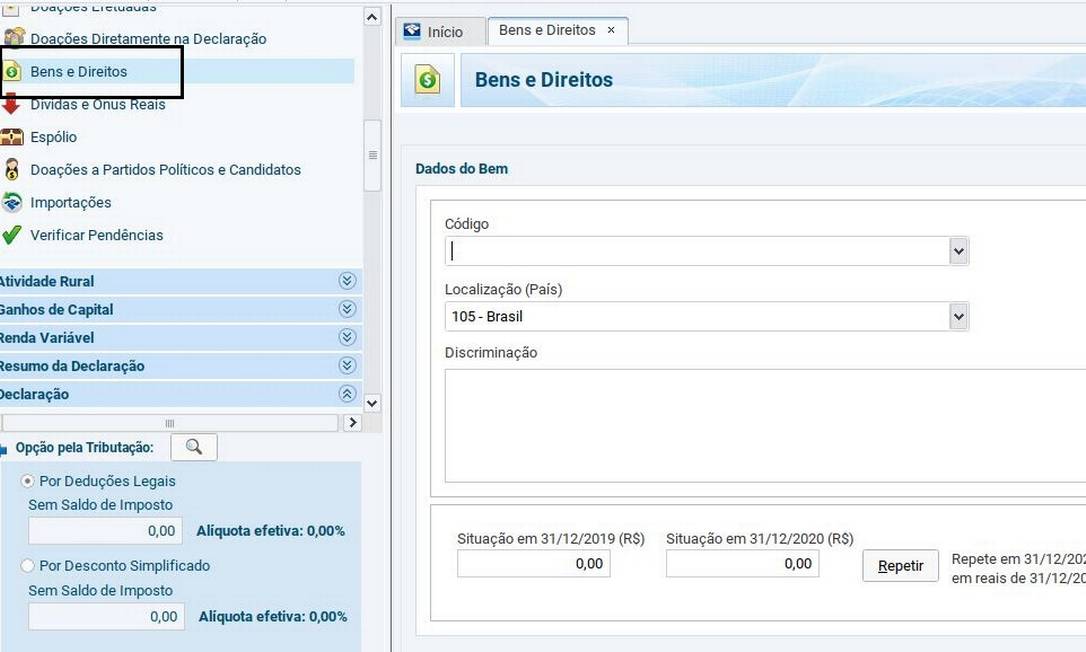Viewport: 1086px width, 652px height.
Task: Click the Espólio chest icon
Action: (12, 137)
